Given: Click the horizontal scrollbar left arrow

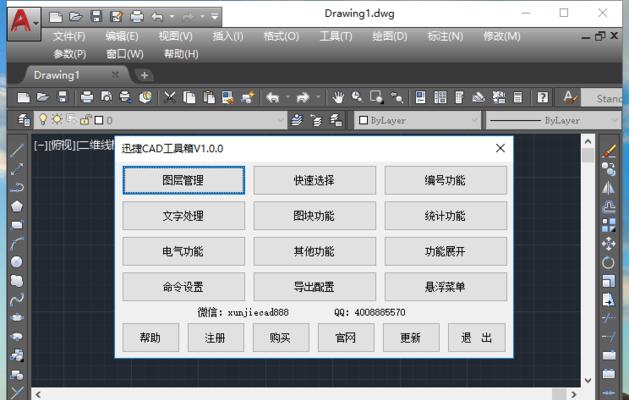Looking at the screenshot, I should pyautogui.click(x=38, y=394).
